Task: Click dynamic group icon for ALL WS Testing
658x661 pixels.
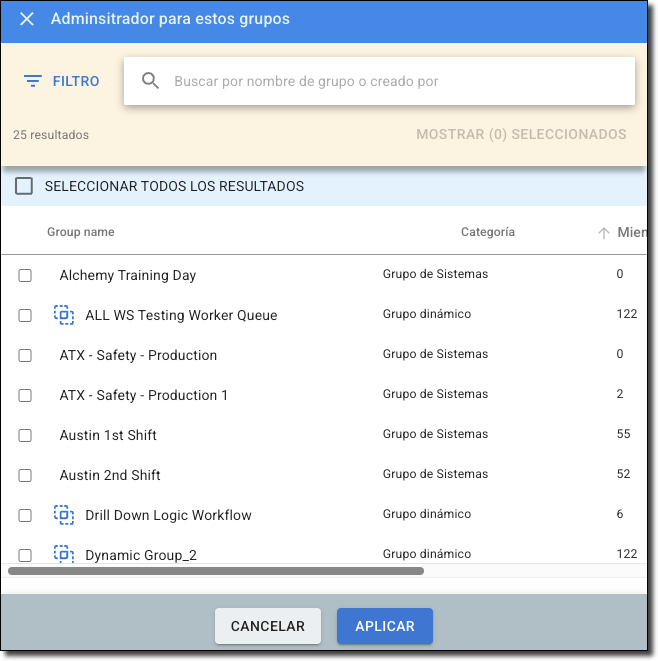Action: point(64,315)
